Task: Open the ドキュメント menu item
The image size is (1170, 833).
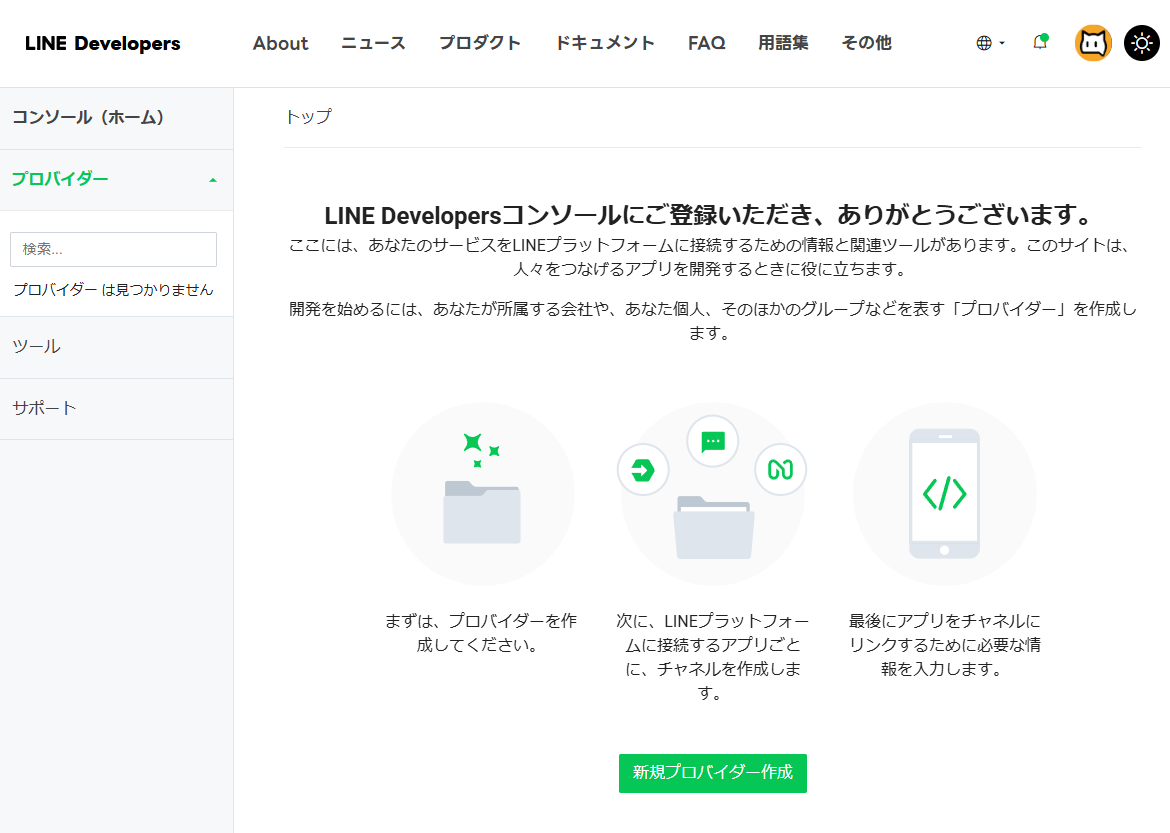Action: coord(605,43)
